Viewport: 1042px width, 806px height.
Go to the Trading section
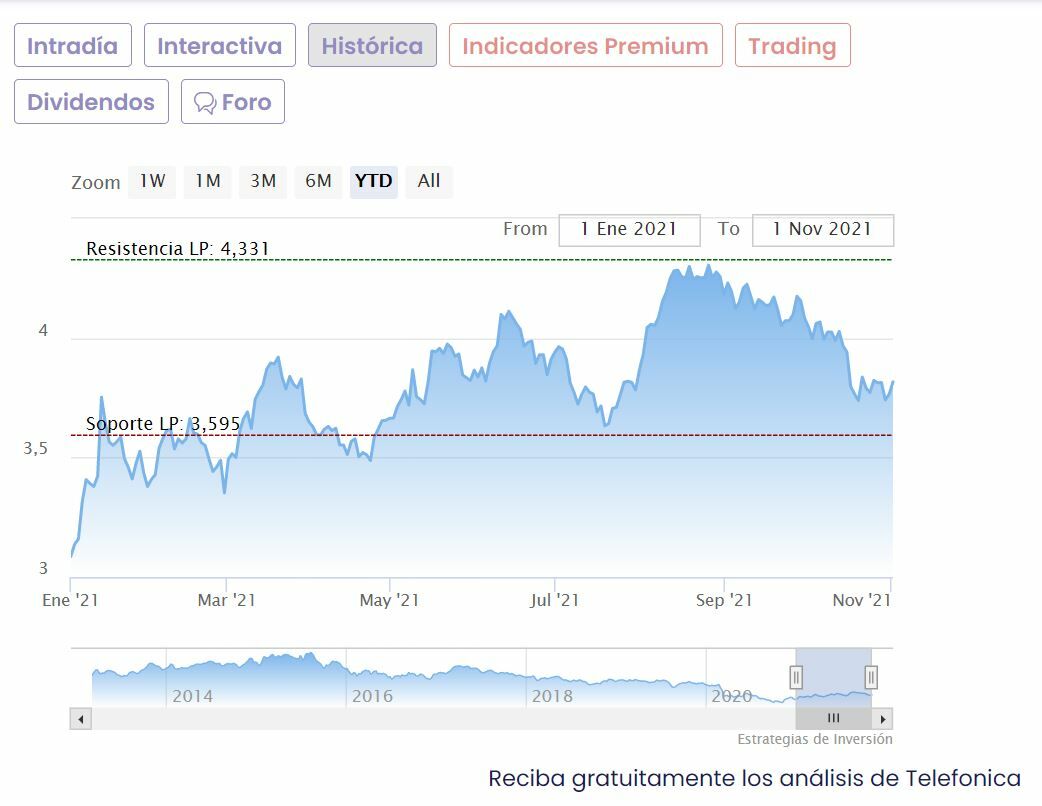click(x=792, y=46)
